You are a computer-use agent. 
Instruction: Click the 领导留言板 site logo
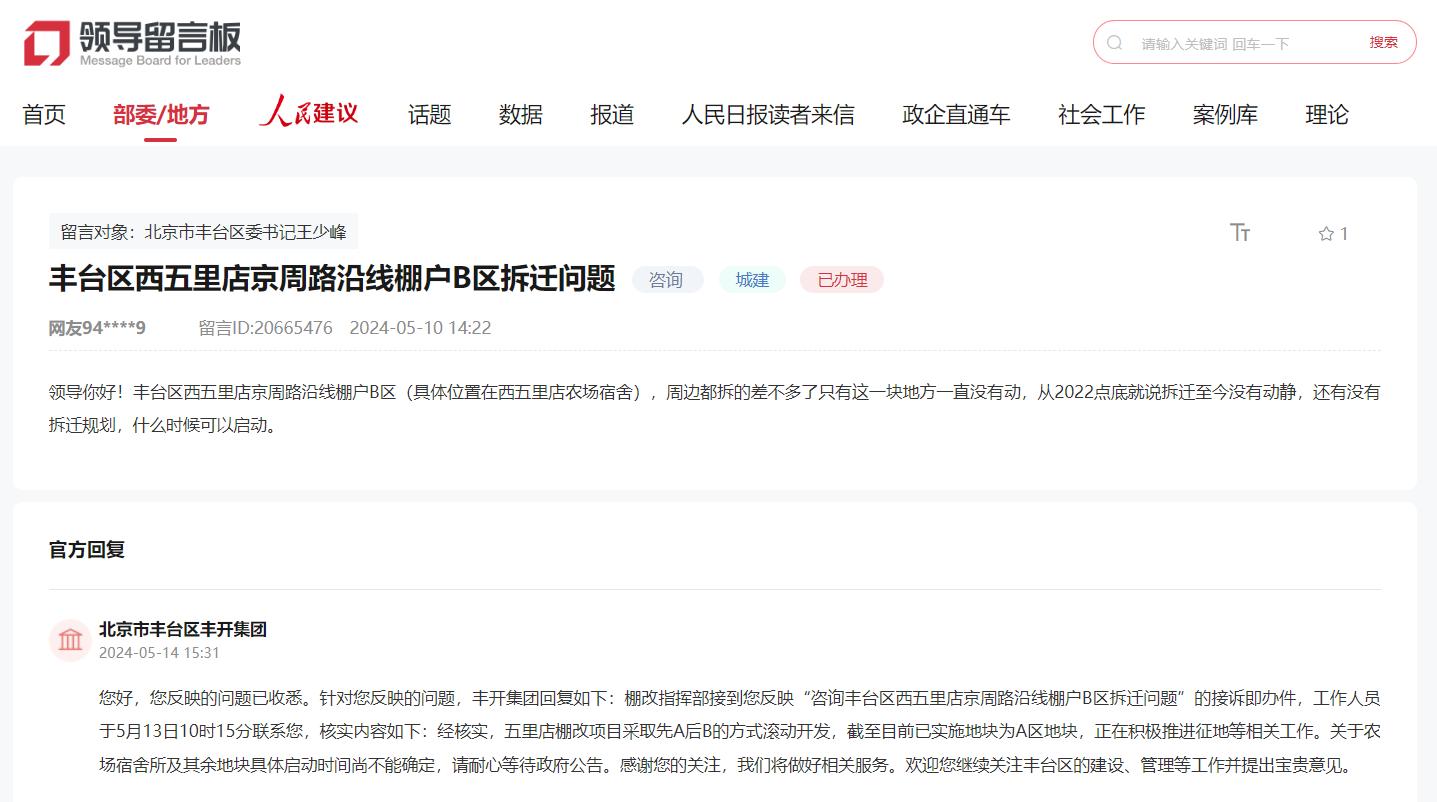pyautogui.click(x=132, y=44)
